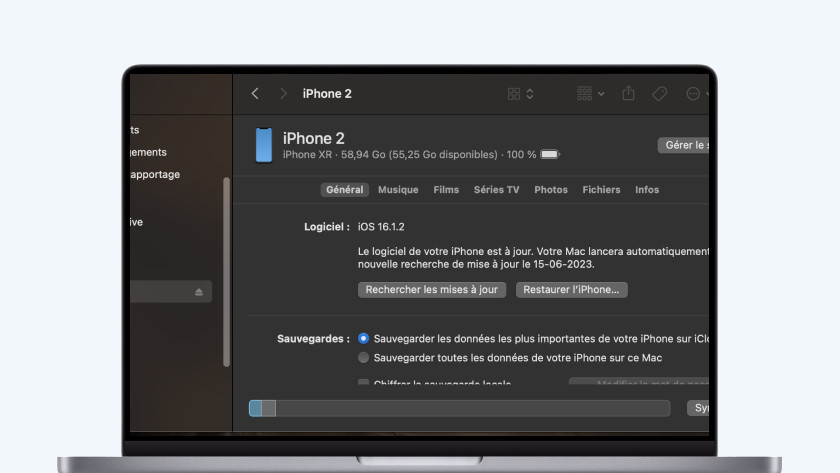Select backup to iCloud radio option

coord(363,339)
